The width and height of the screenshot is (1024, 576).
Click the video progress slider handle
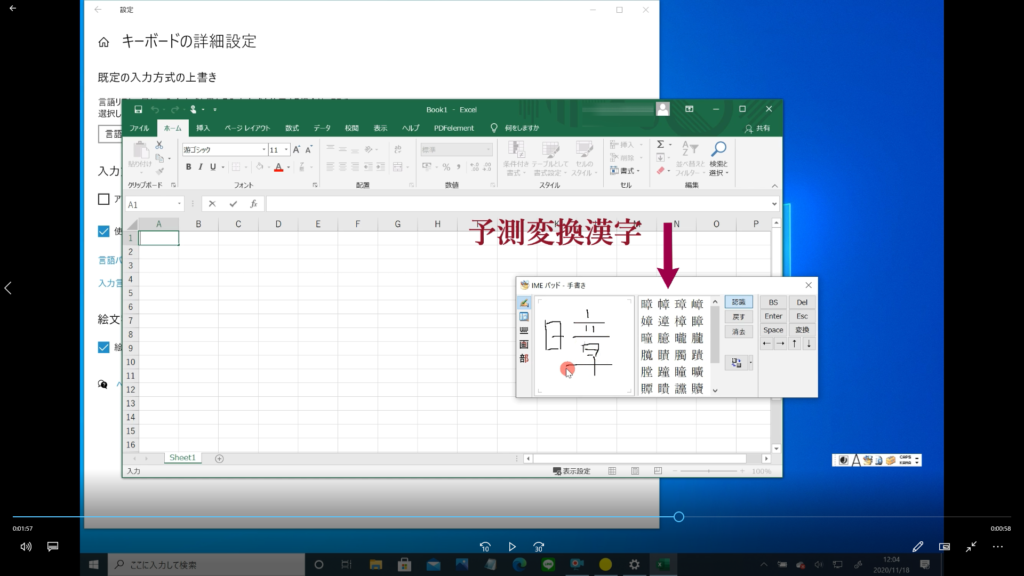[679, 517]
